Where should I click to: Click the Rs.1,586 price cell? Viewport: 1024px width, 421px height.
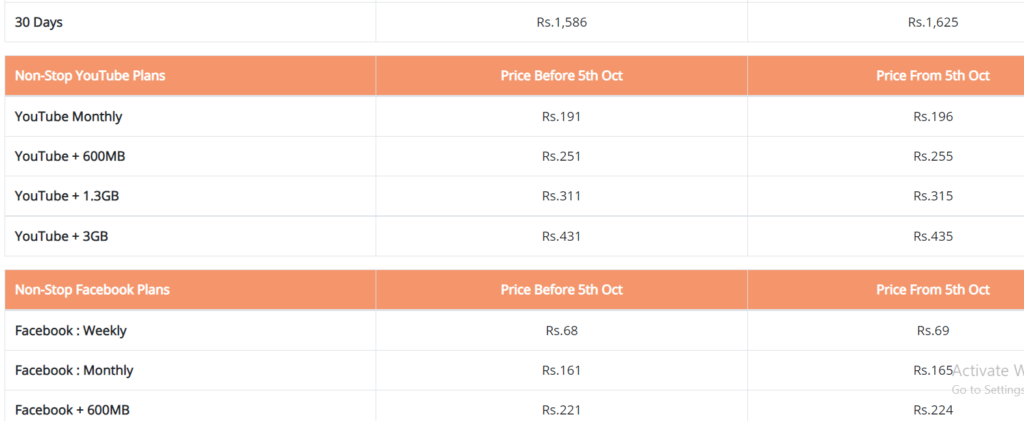coord(562,22)
